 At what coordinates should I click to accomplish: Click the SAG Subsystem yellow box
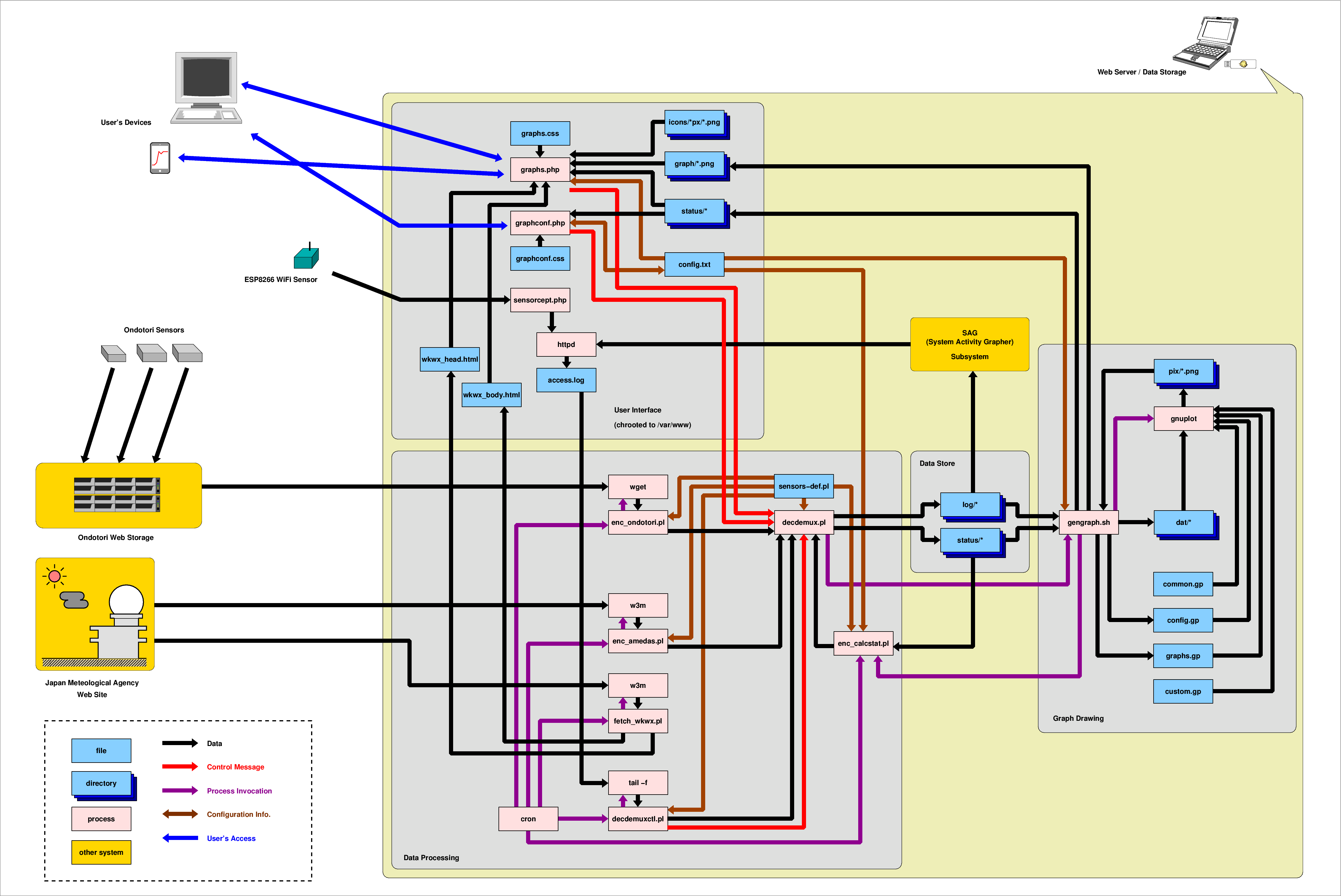coord(970,344)
